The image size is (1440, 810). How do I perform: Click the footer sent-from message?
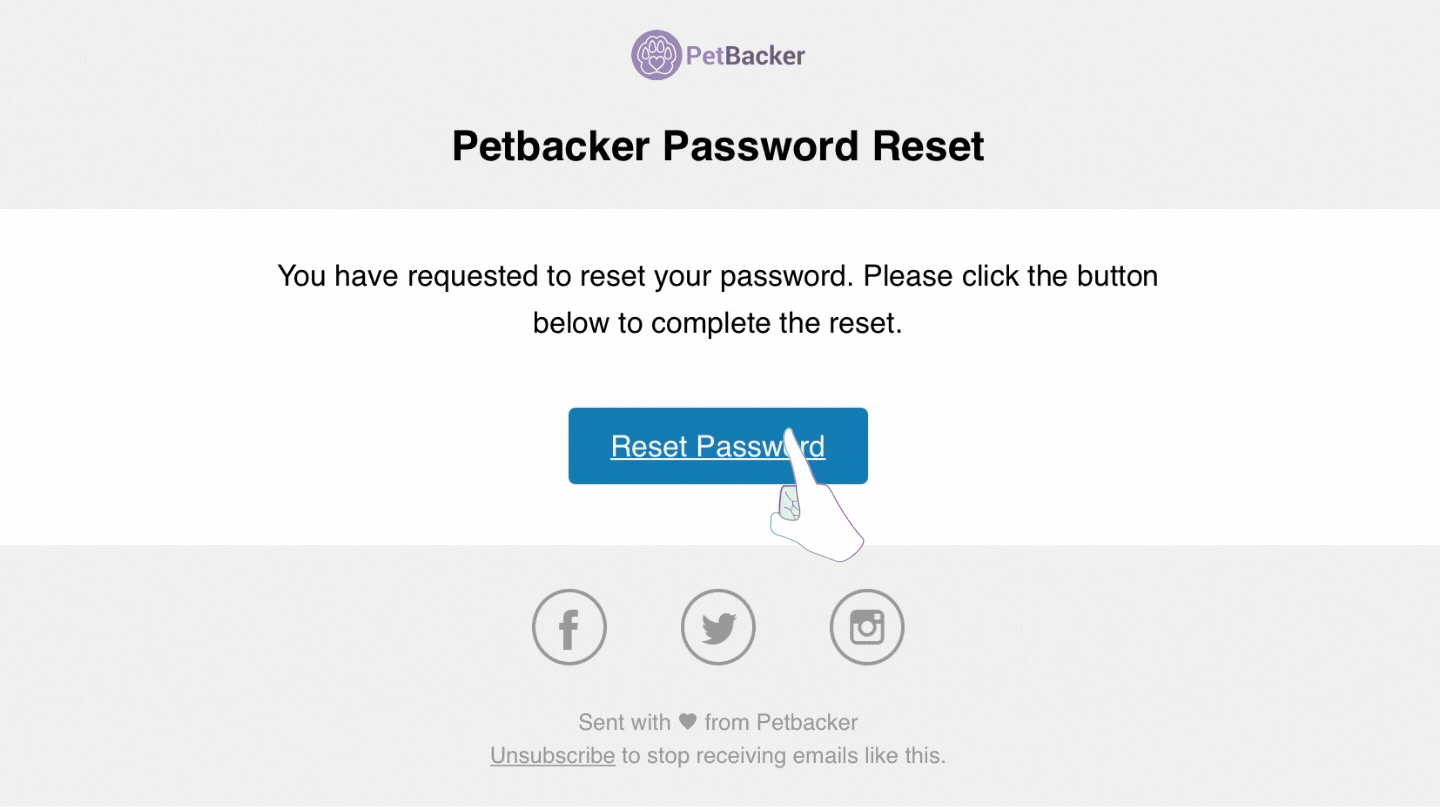718,722
